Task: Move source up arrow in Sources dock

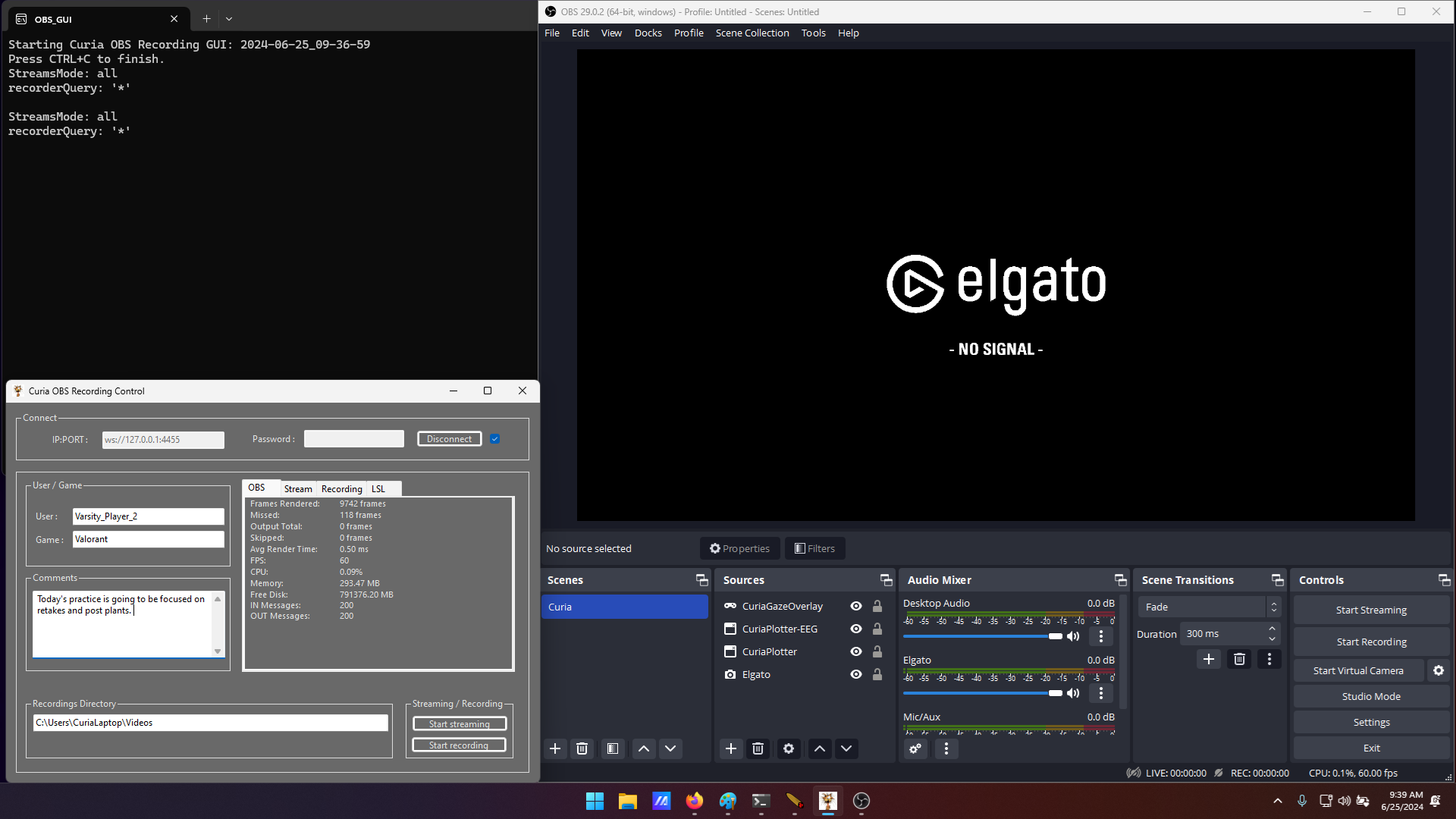Action: [x=820, y=748]
